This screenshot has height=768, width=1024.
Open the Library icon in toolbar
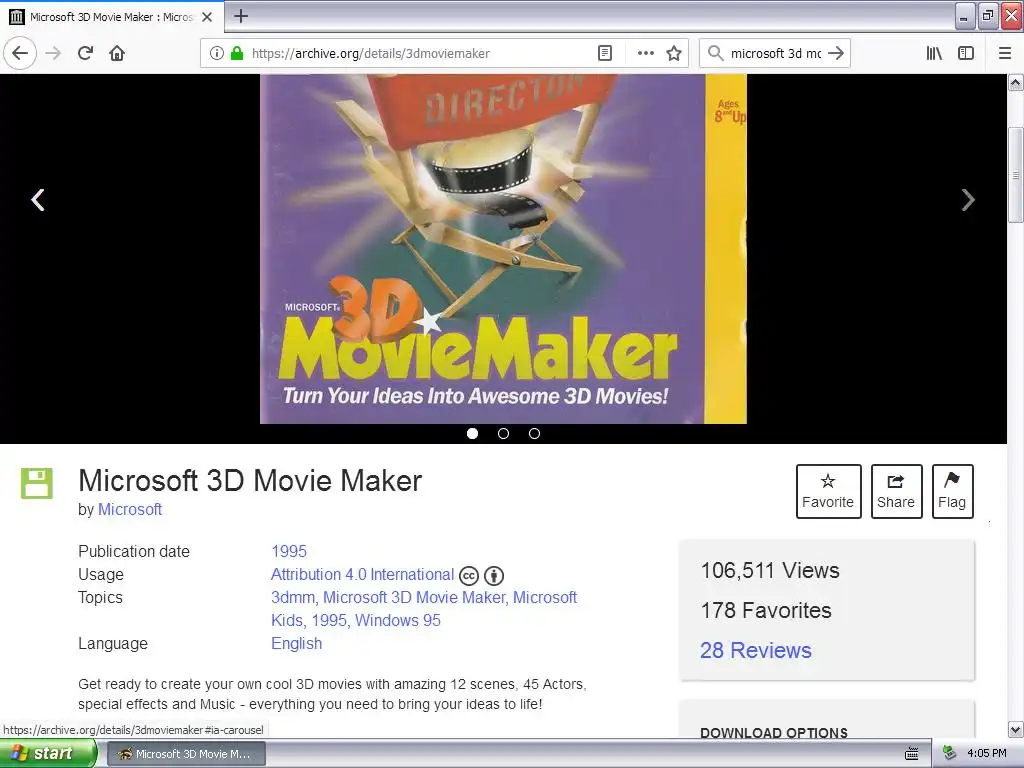tap(934, 53)
